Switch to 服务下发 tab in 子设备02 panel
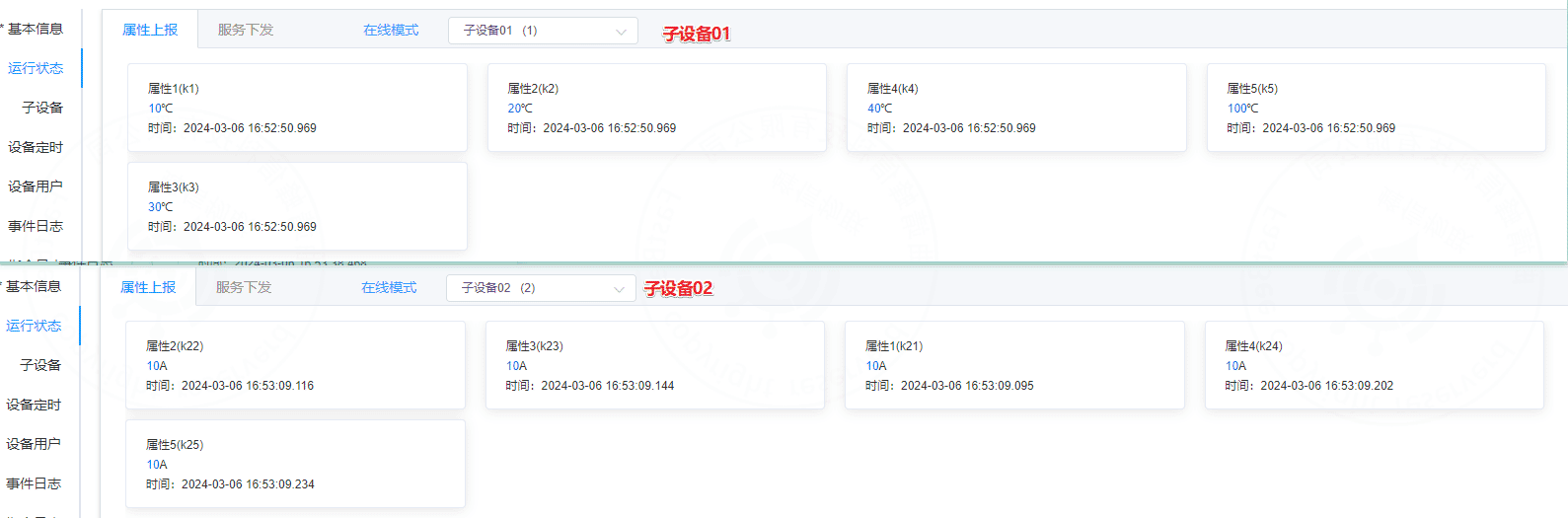This screenshot has height=518, width=1568. 244,287
